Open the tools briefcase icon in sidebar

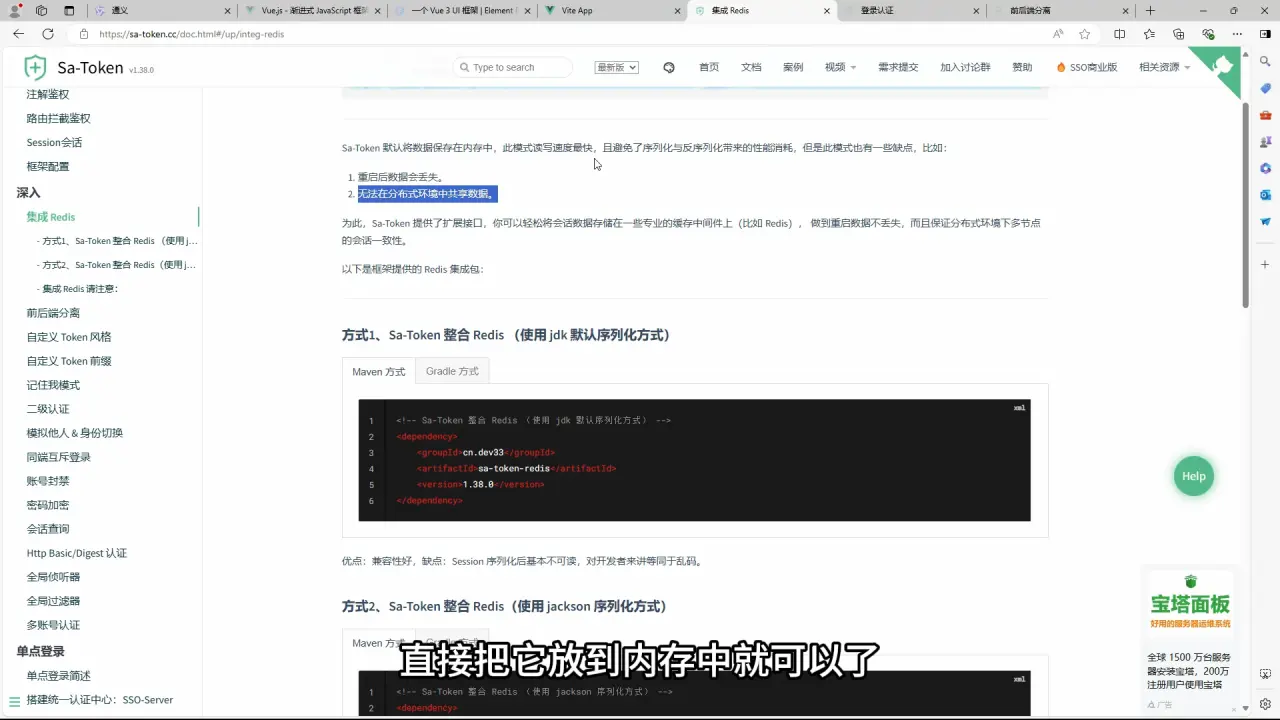click(x=1265, y=116)
